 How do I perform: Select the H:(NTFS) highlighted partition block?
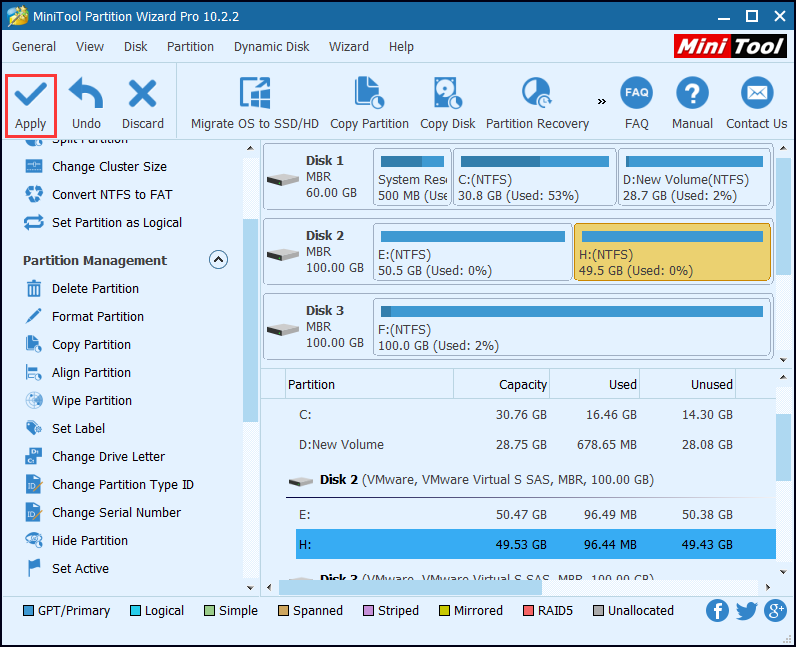(x=672, y=252)
